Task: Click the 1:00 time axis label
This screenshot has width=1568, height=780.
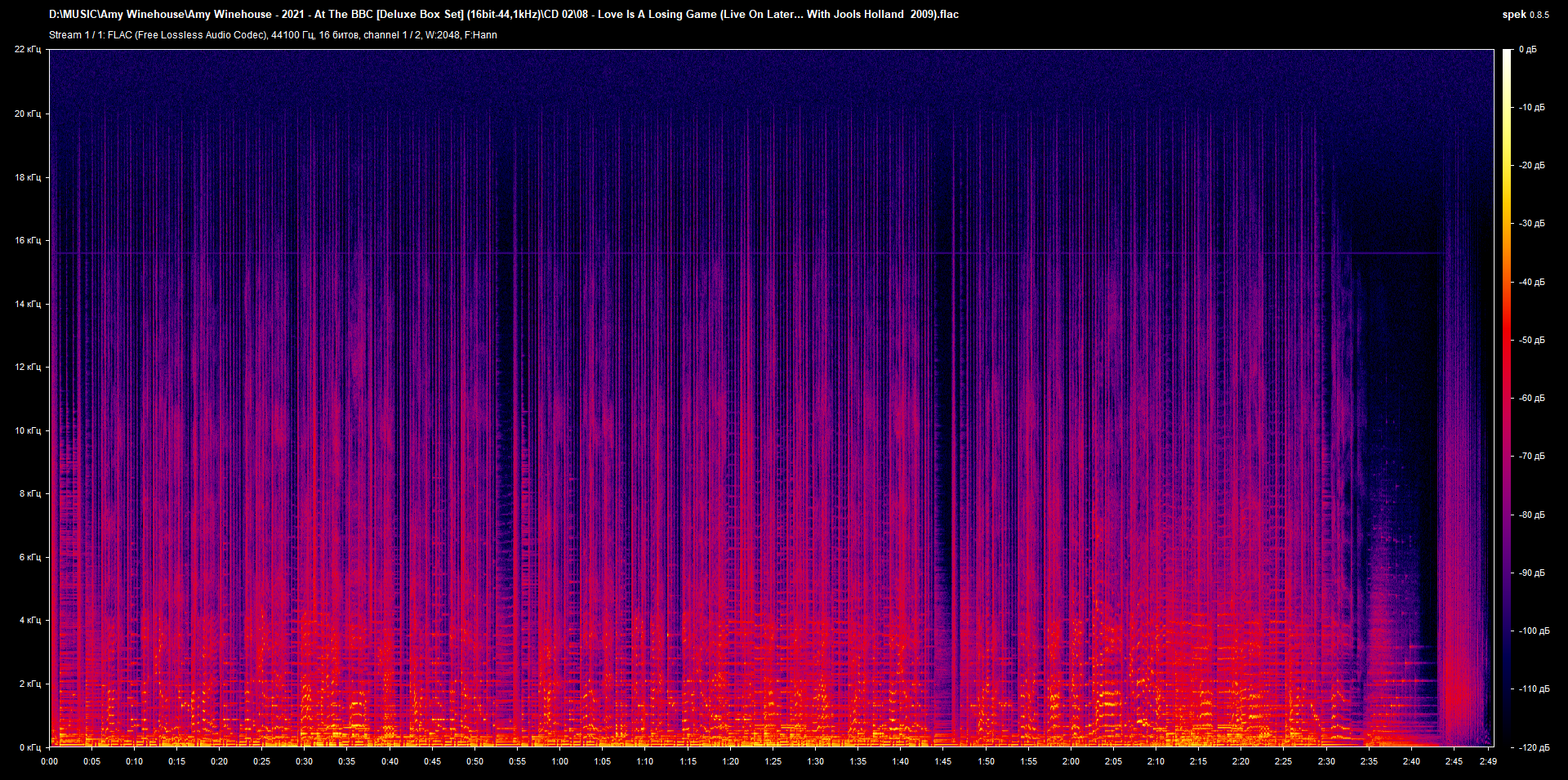Action: tap(559, 761)
